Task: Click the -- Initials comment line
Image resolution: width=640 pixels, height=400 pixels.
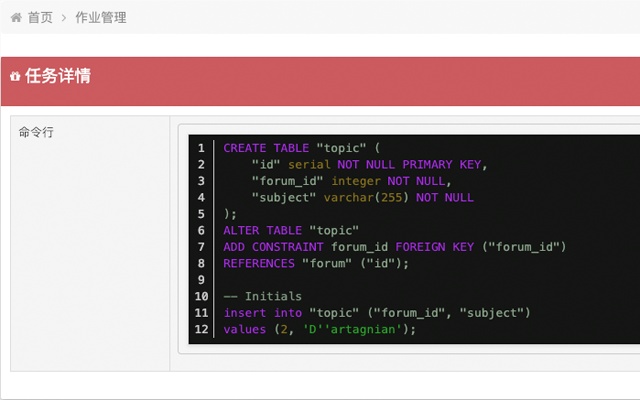Action: [x=262, y=296]
